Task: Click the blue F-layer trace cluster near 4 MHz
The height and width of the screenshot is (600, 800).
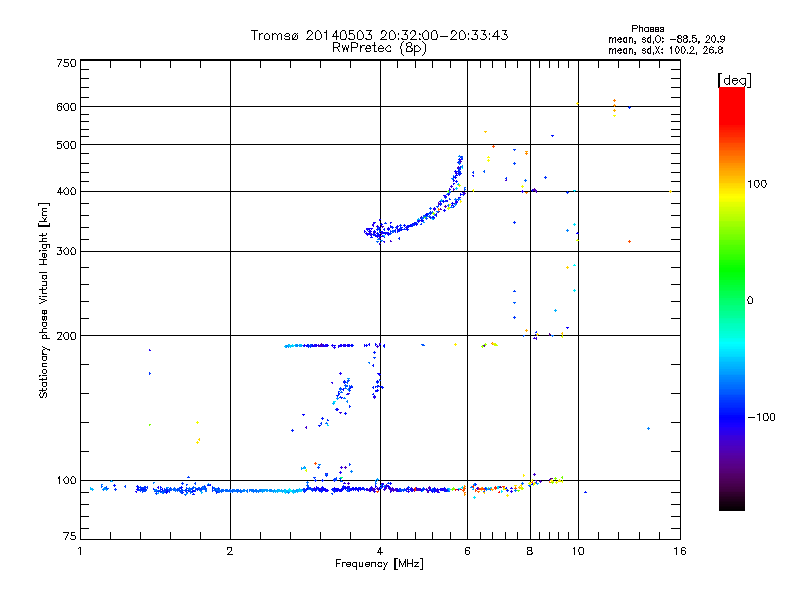Action: tap(379, 232)
